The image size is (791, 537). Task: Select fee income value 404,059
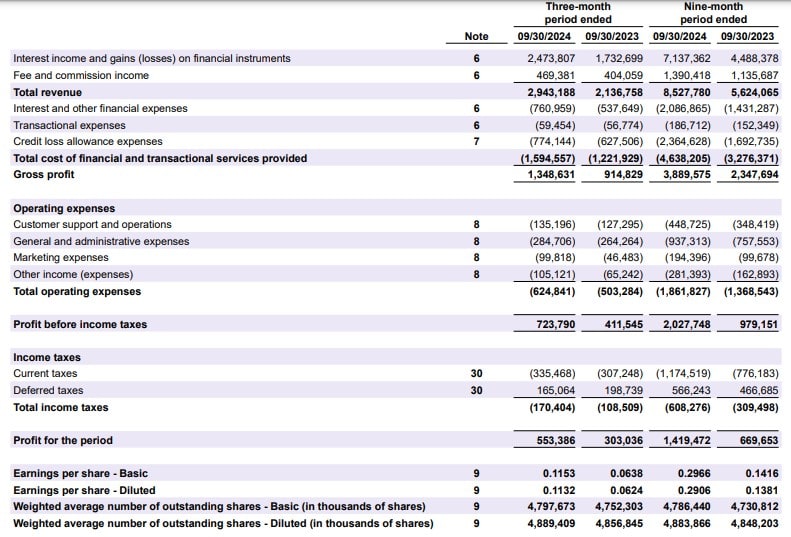click(x=624, y=76)
